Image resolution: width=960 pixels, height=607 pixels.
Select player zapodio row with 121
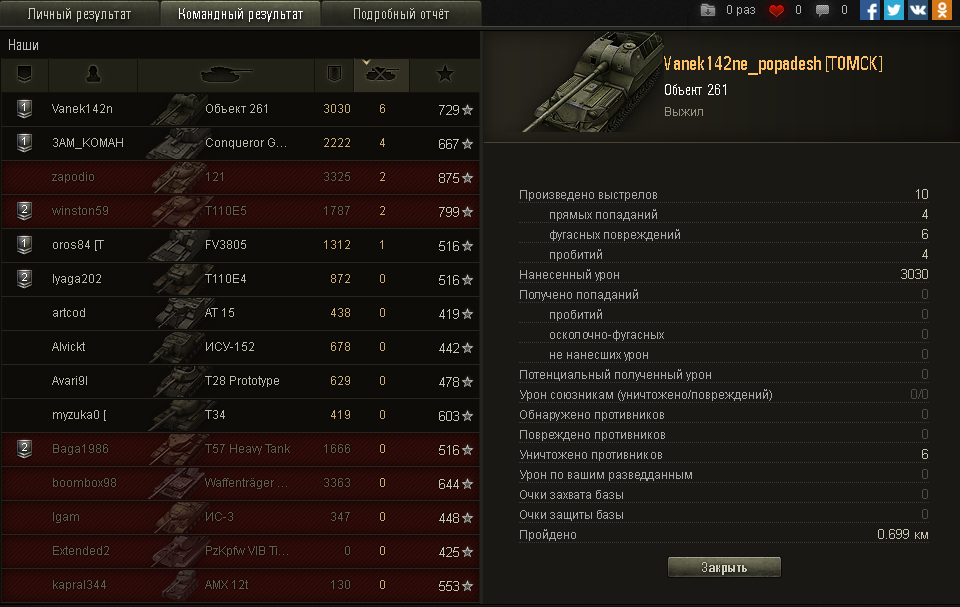tap(240, 178)
